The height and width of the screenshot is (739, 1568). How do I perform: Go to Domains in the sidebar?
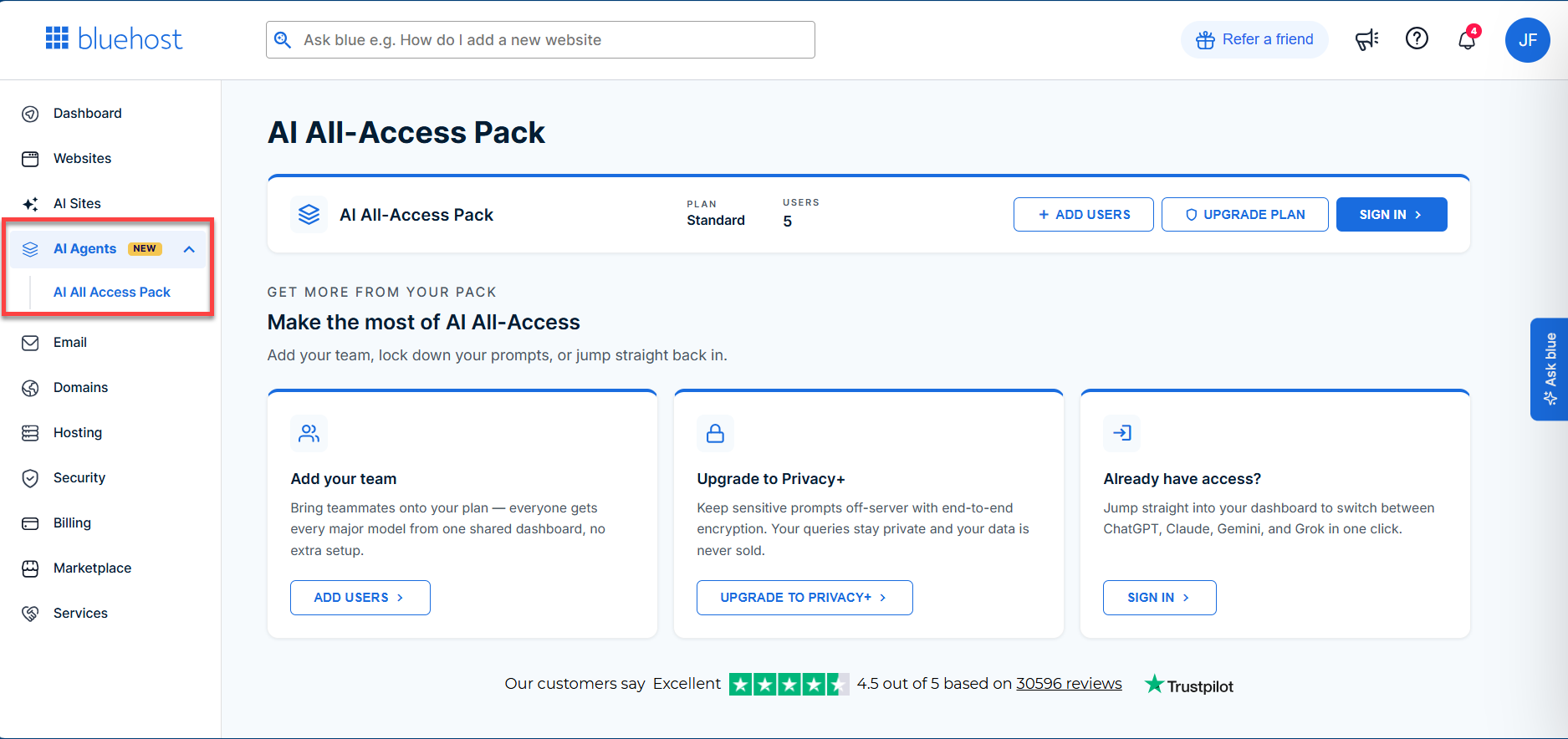click(x=80, y=388)
